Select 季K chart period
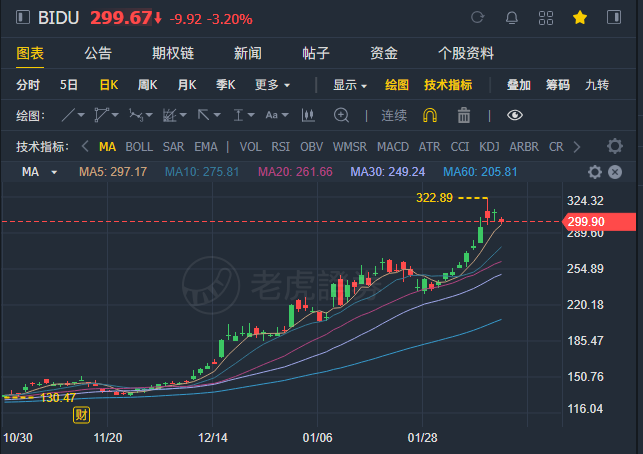 (226, 85)
